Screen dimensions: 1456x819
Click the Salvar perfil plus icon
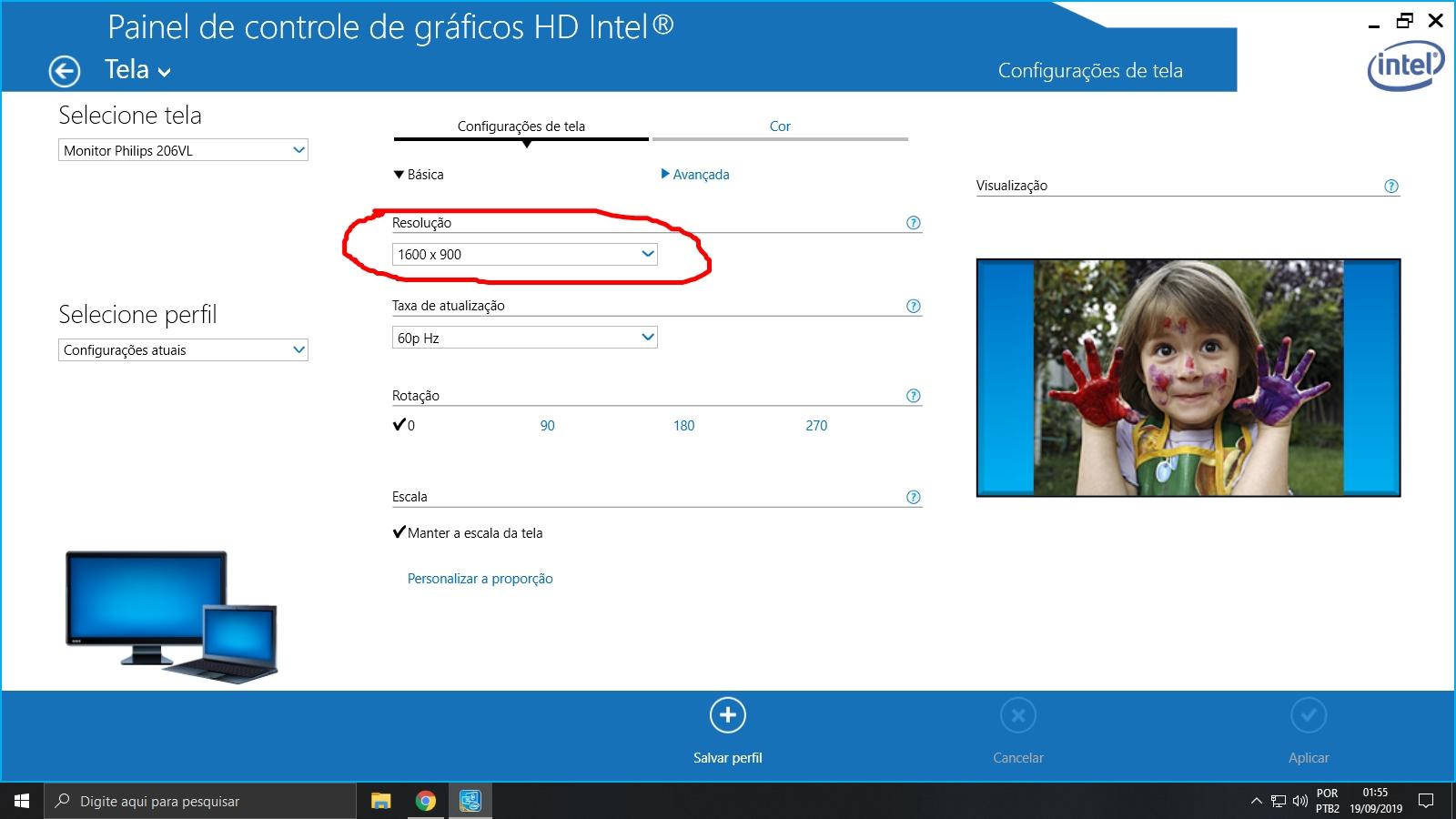pyautogui.click(x=728, y=715)
